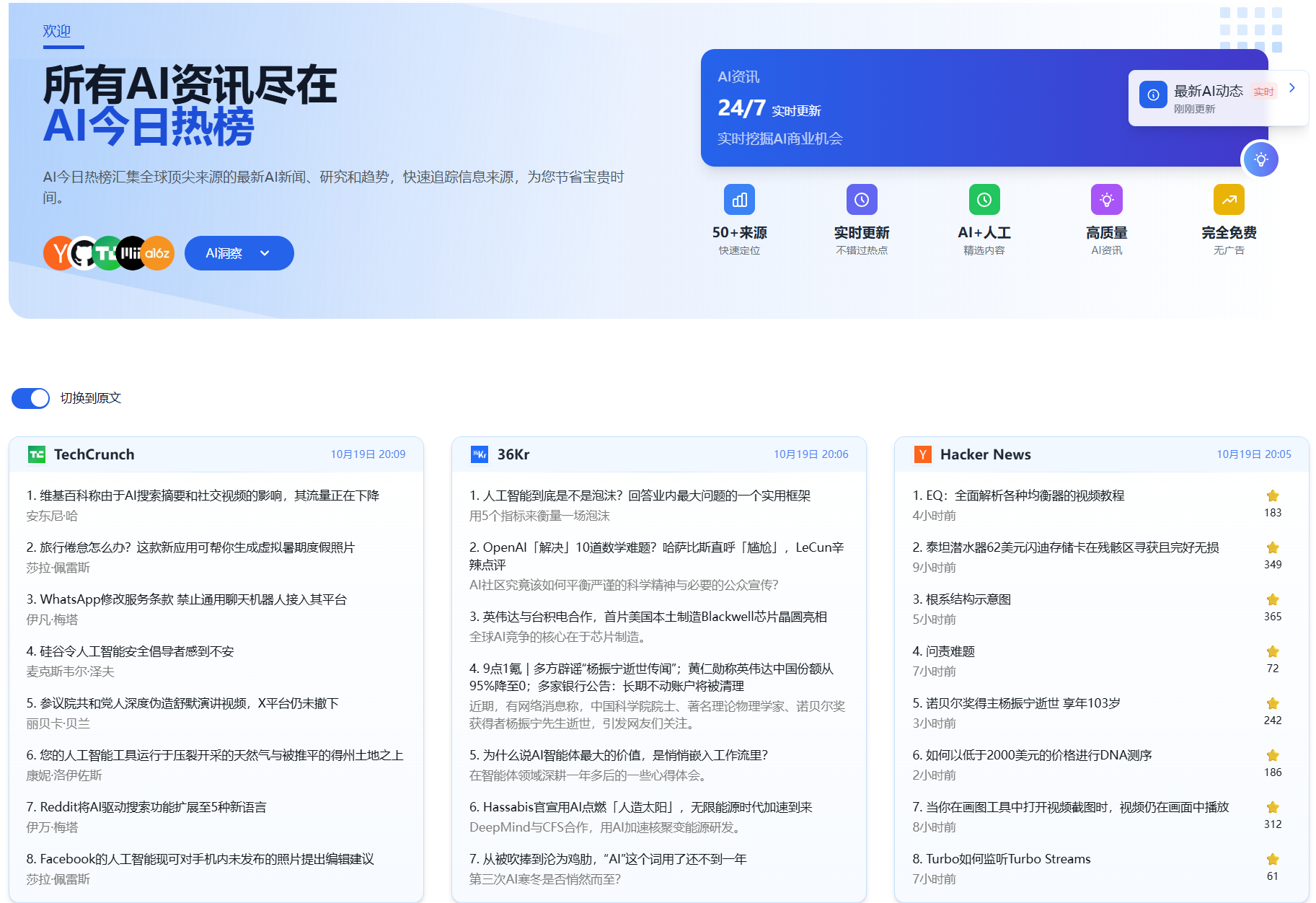Click the 36Kr logo icon

click(x=480, y=454)
